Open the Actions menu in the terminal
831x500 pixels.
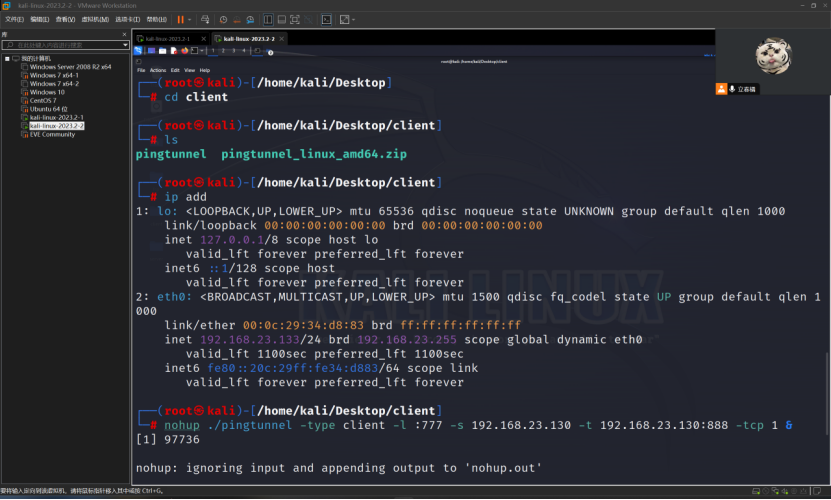tap(157, 70)
